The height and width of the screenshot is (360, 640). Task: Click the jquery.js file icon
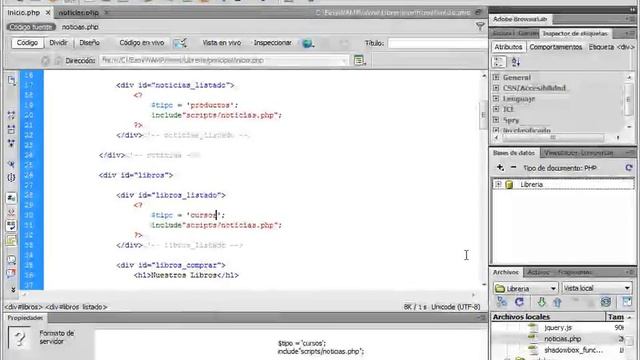tap(533, 327)
